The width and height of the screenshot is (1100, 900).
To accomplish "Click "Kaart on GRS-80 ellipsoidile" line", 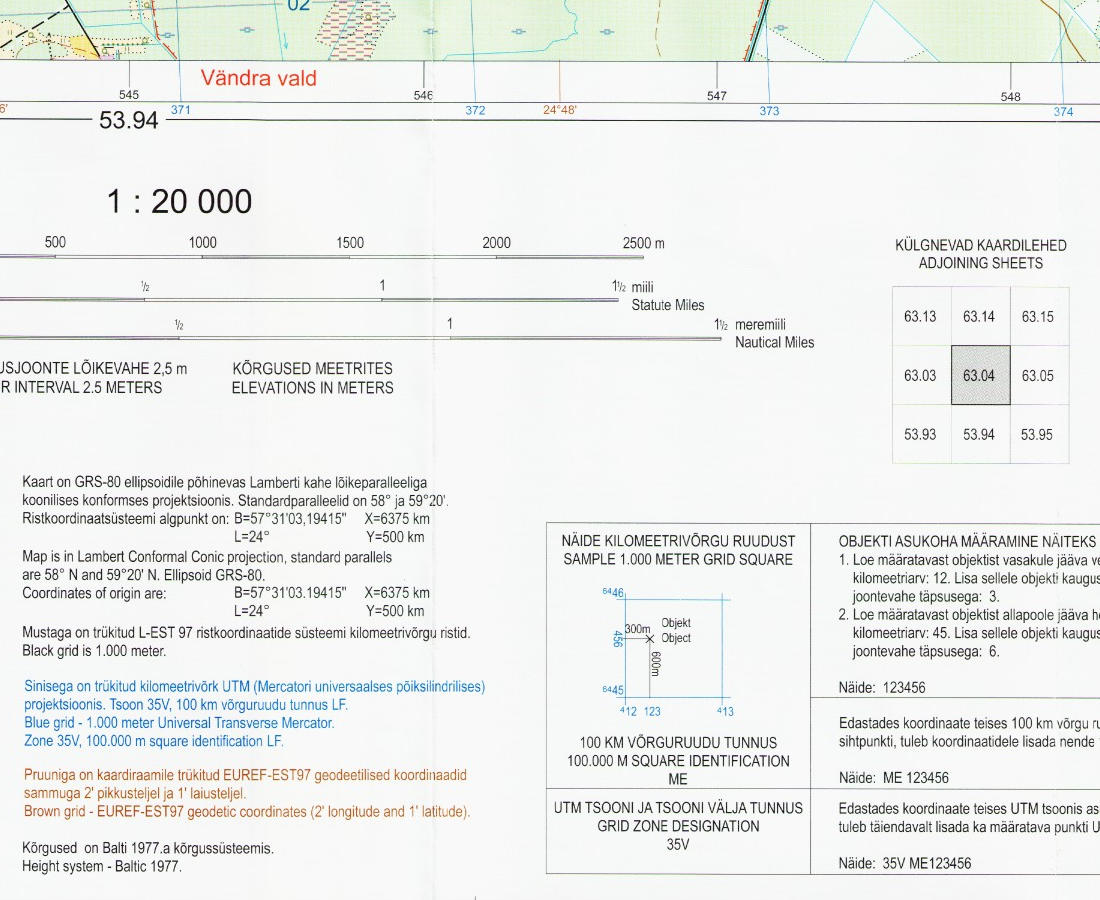I will point(224,483).
